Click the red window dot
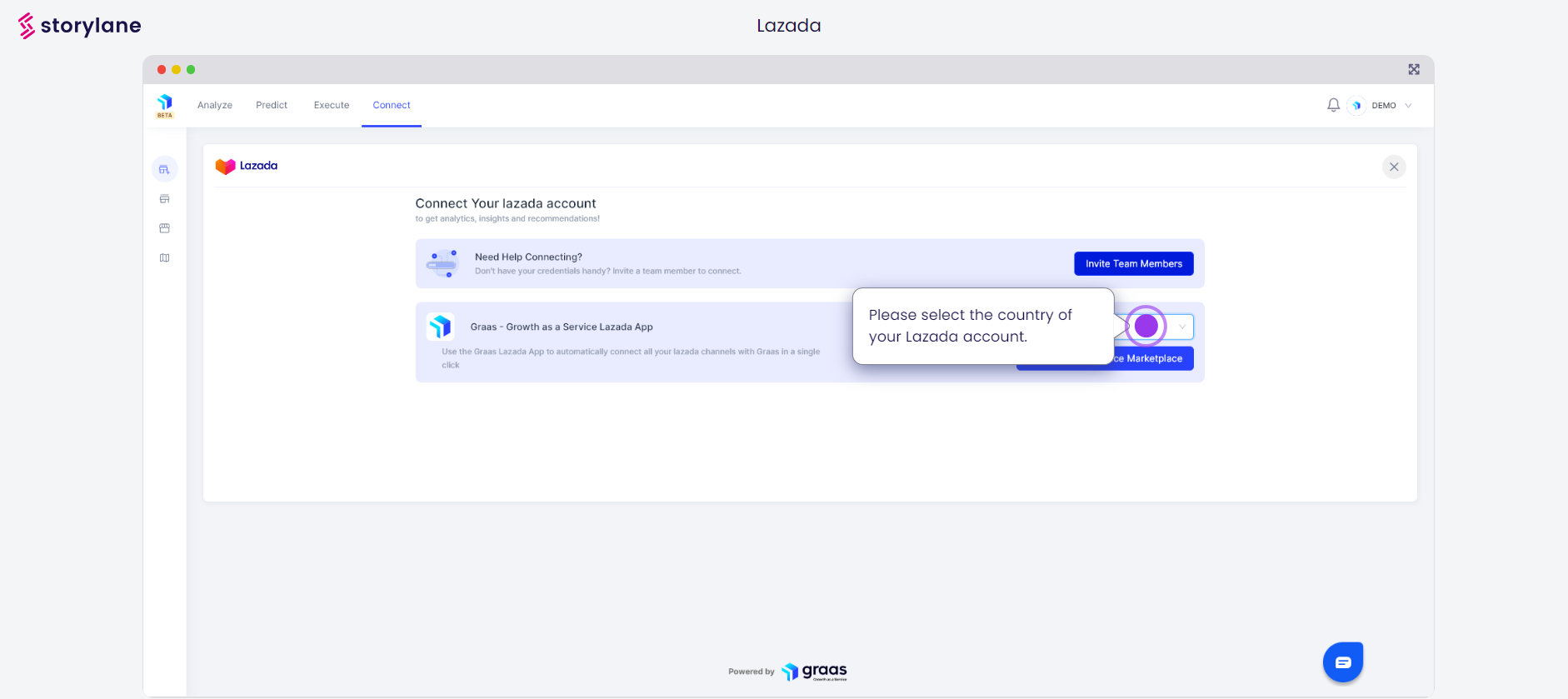This screenshot has height=699, width=1568. 162,70
